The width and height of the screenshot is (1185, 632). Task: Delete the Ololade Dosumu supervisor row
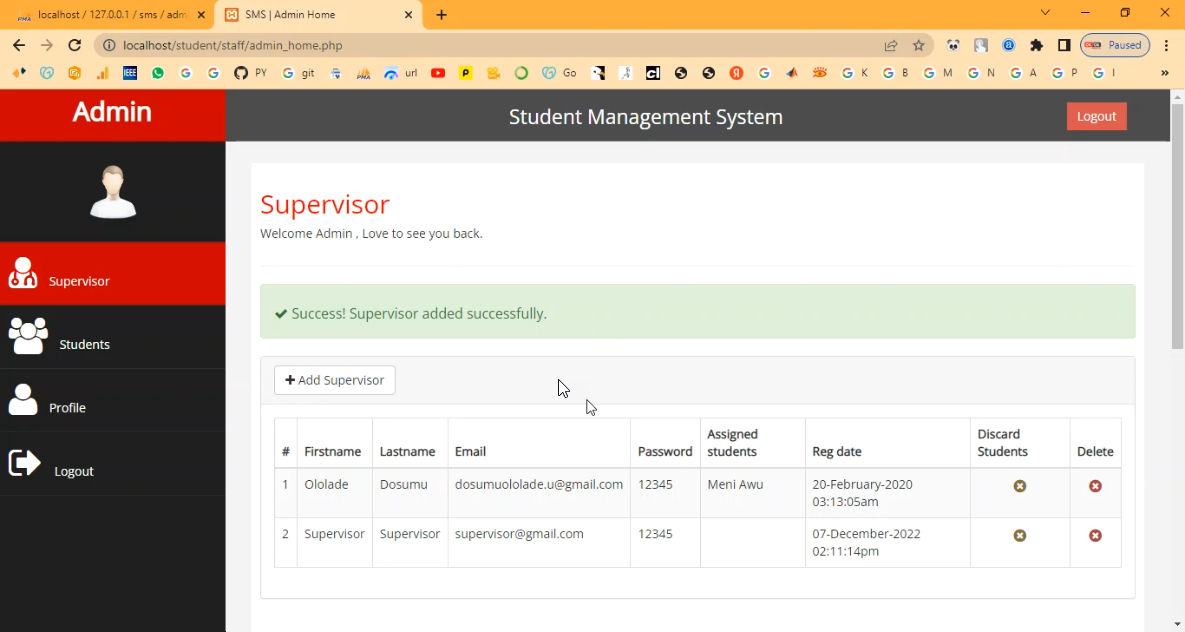[x=1095, y=486]
